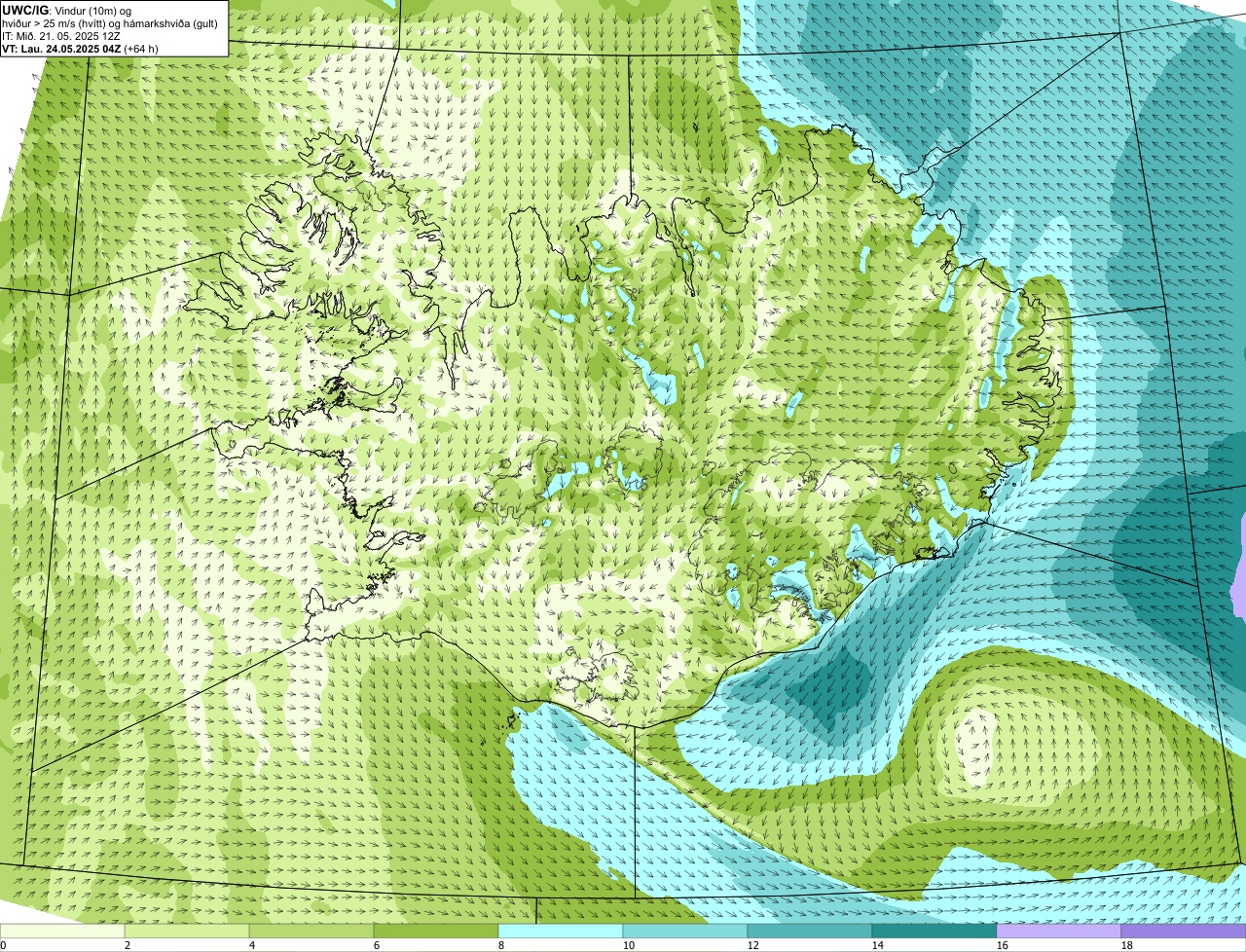
Task: Click the 0–2 m/s palest legend swatch
Action: [x=62, y=932]
